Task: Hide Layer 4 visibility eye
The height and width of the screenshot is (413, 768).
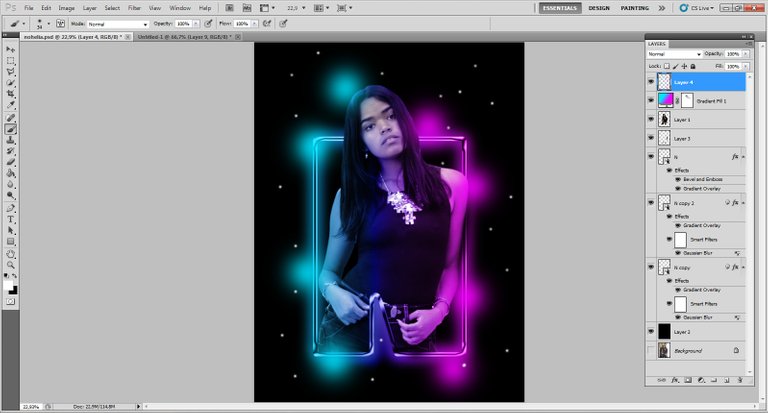Action: pos(651,82)
